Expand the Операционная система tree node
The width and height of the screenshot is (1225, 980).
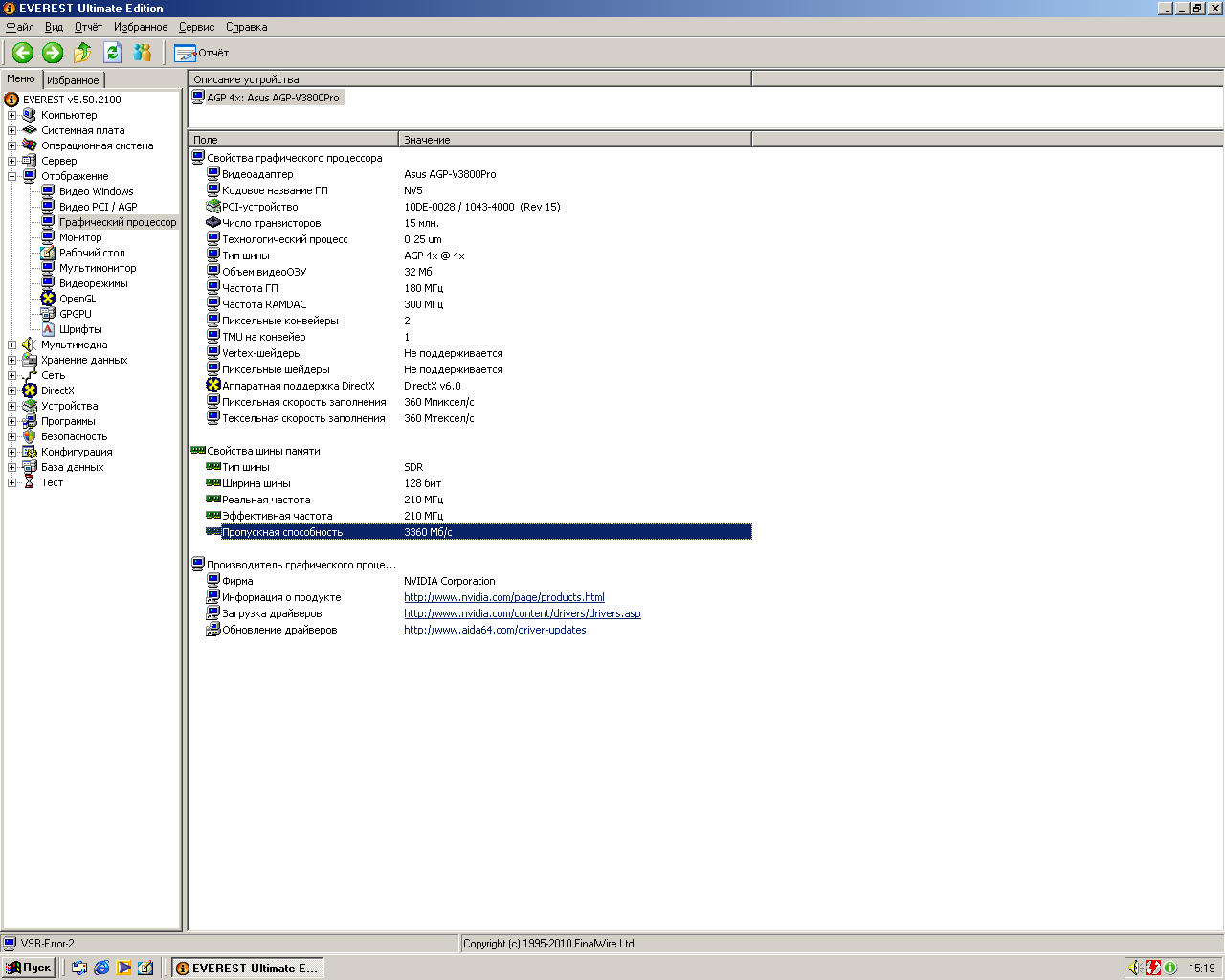coord(11,145)
